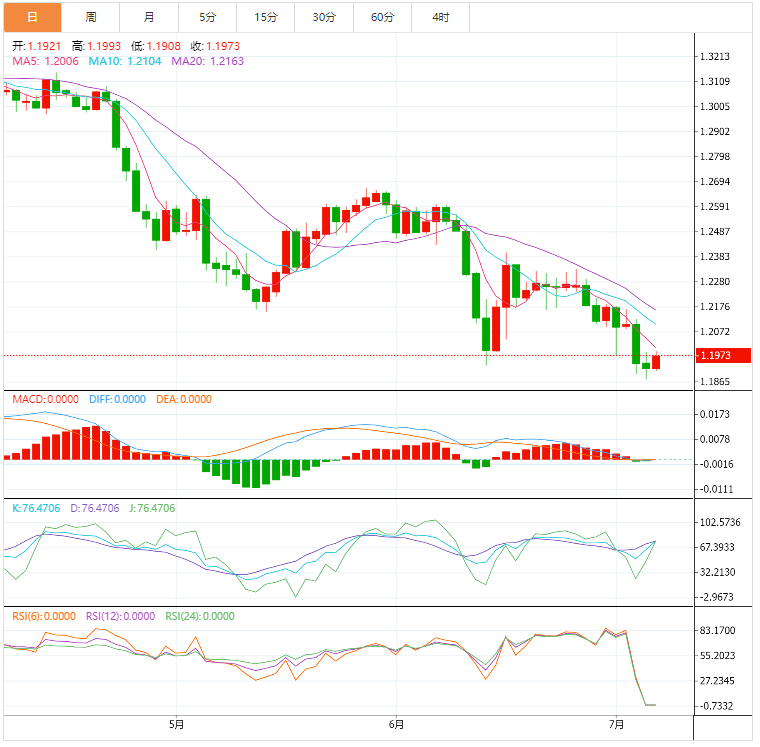Click the 高: 1.1993 high price value
The image size is (760, 747).
(x=96, y=46)
